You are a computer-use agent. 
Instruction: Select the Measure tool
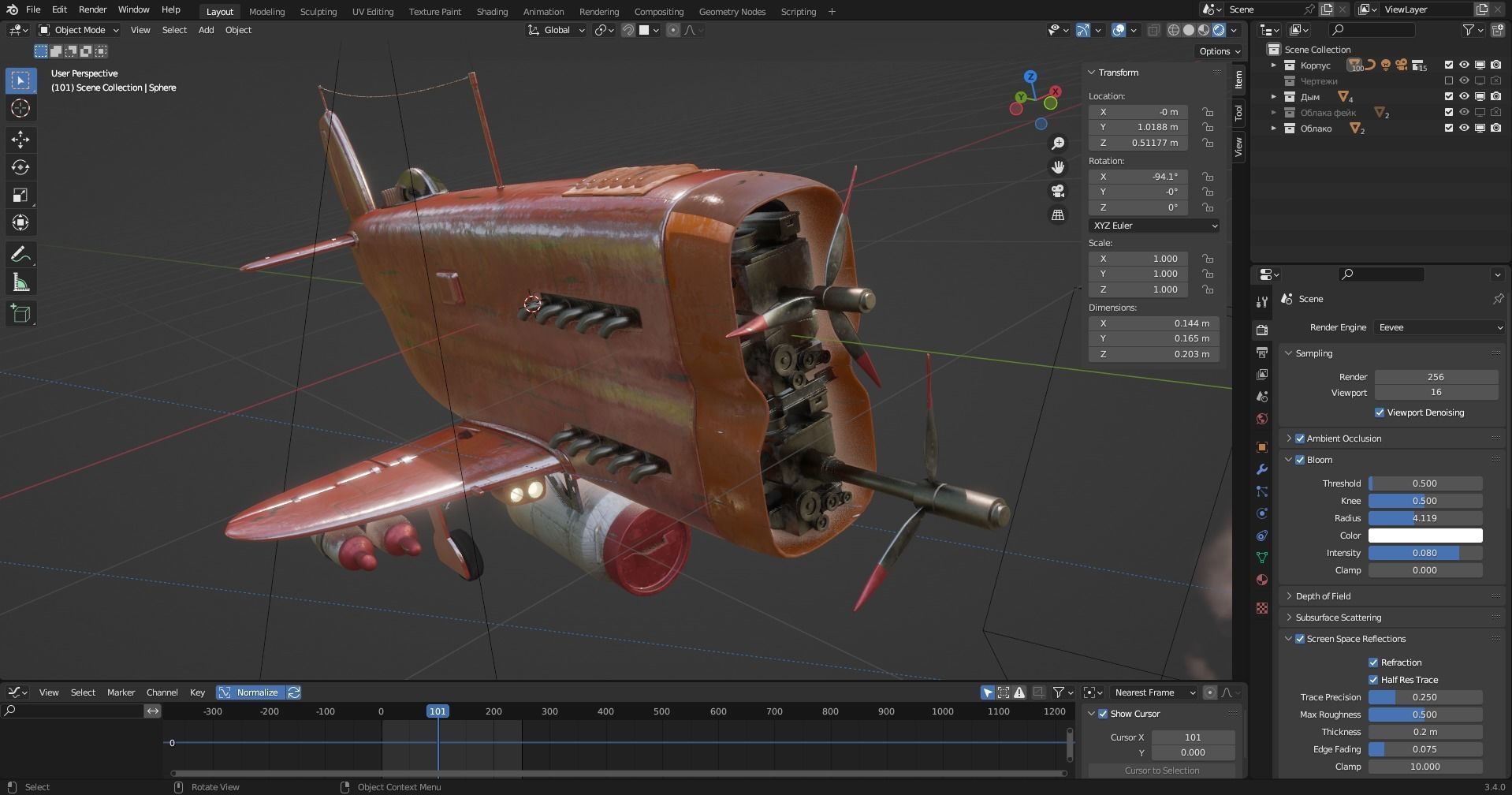(x=20, y=282)
